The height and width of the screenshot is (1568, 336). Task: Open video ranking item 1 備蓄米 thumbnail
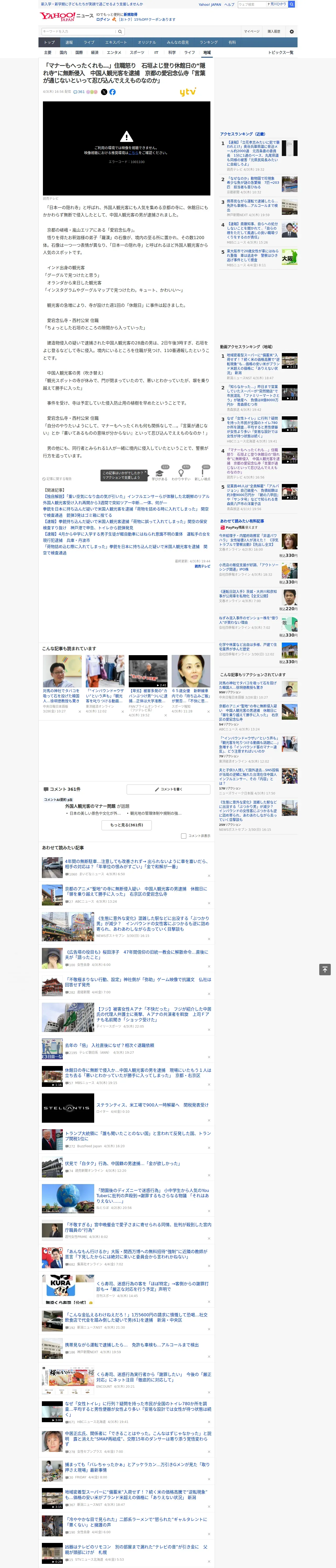[x=290, y=361]
